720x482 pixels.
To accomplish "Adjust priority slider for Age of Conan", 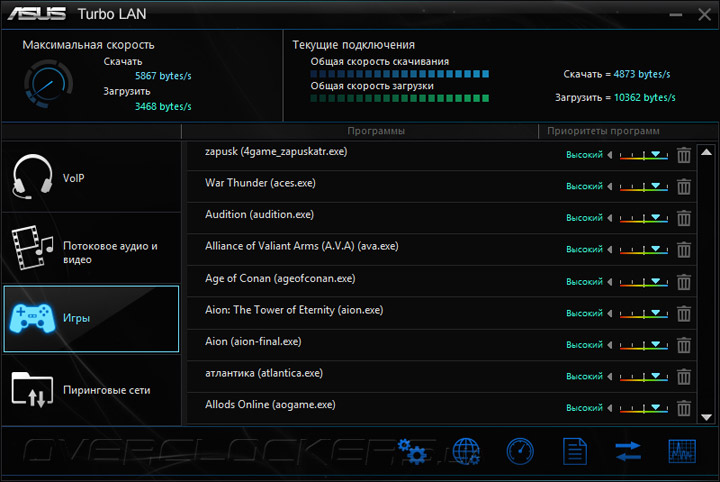I will (x=644, y=282).
